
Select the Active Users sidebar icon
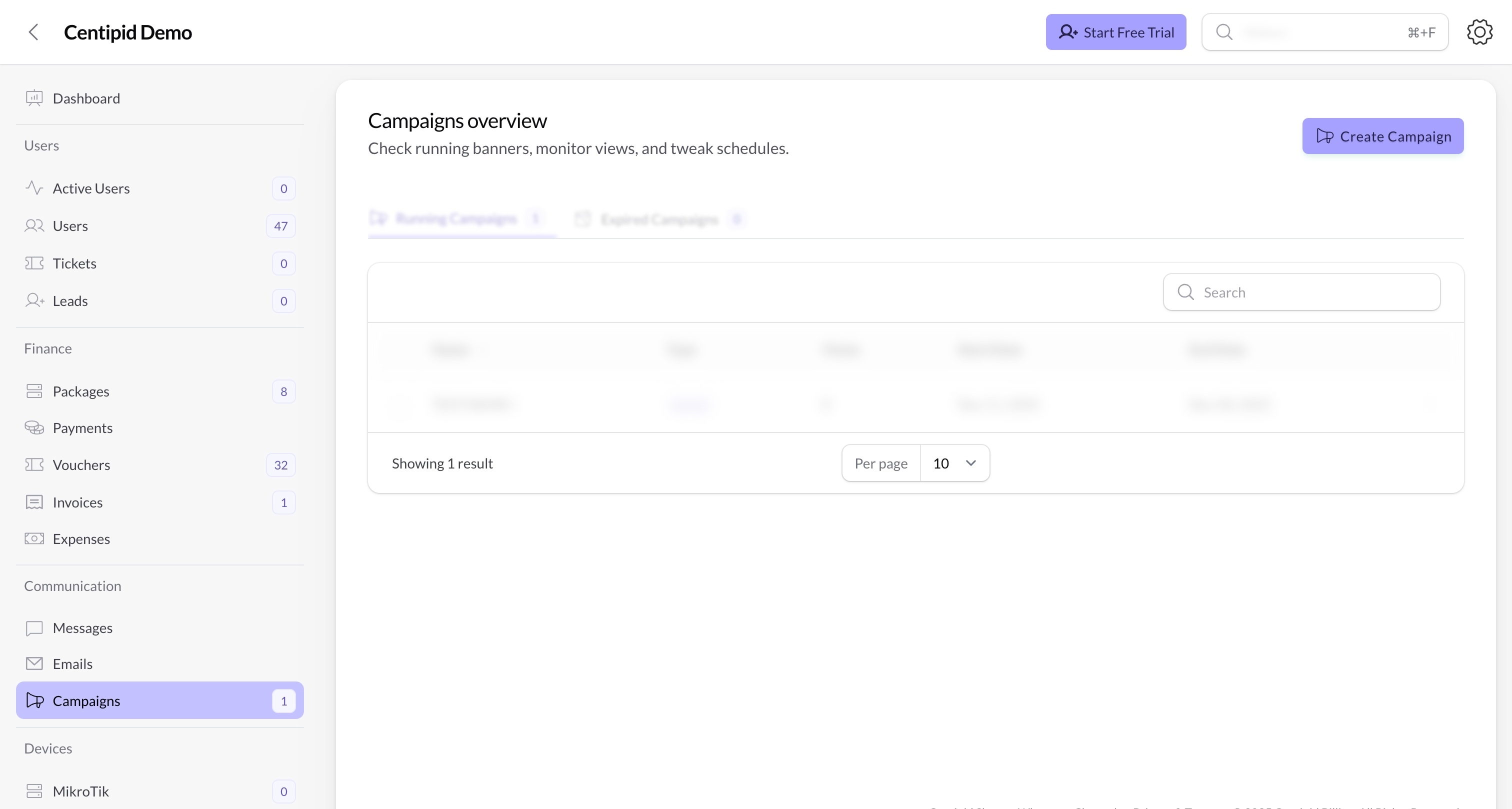[33, 188]
